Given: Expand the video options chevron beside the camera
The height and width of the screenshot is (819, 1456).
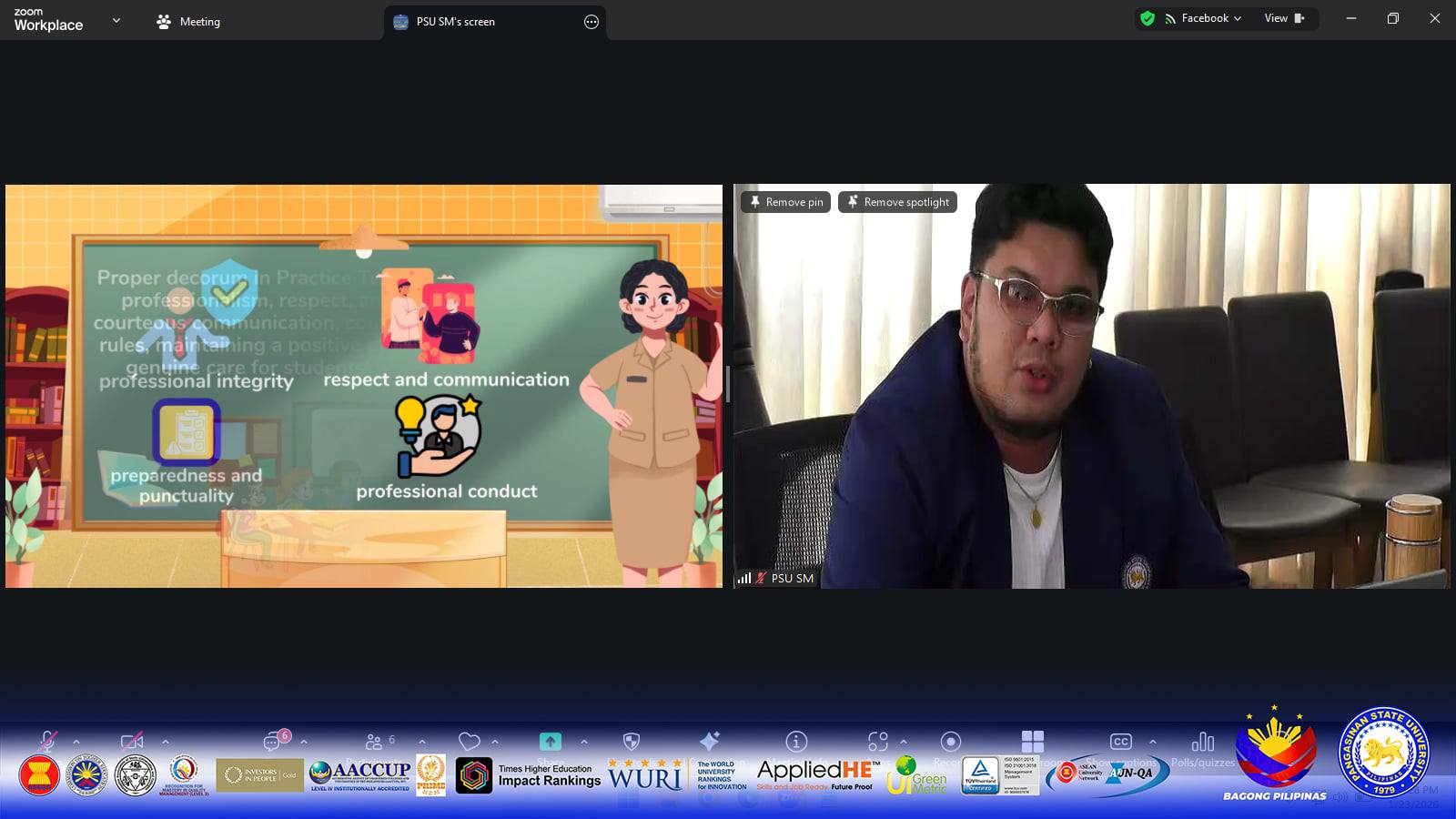Looking at the screenshot, I should click(x=165, y=742).
